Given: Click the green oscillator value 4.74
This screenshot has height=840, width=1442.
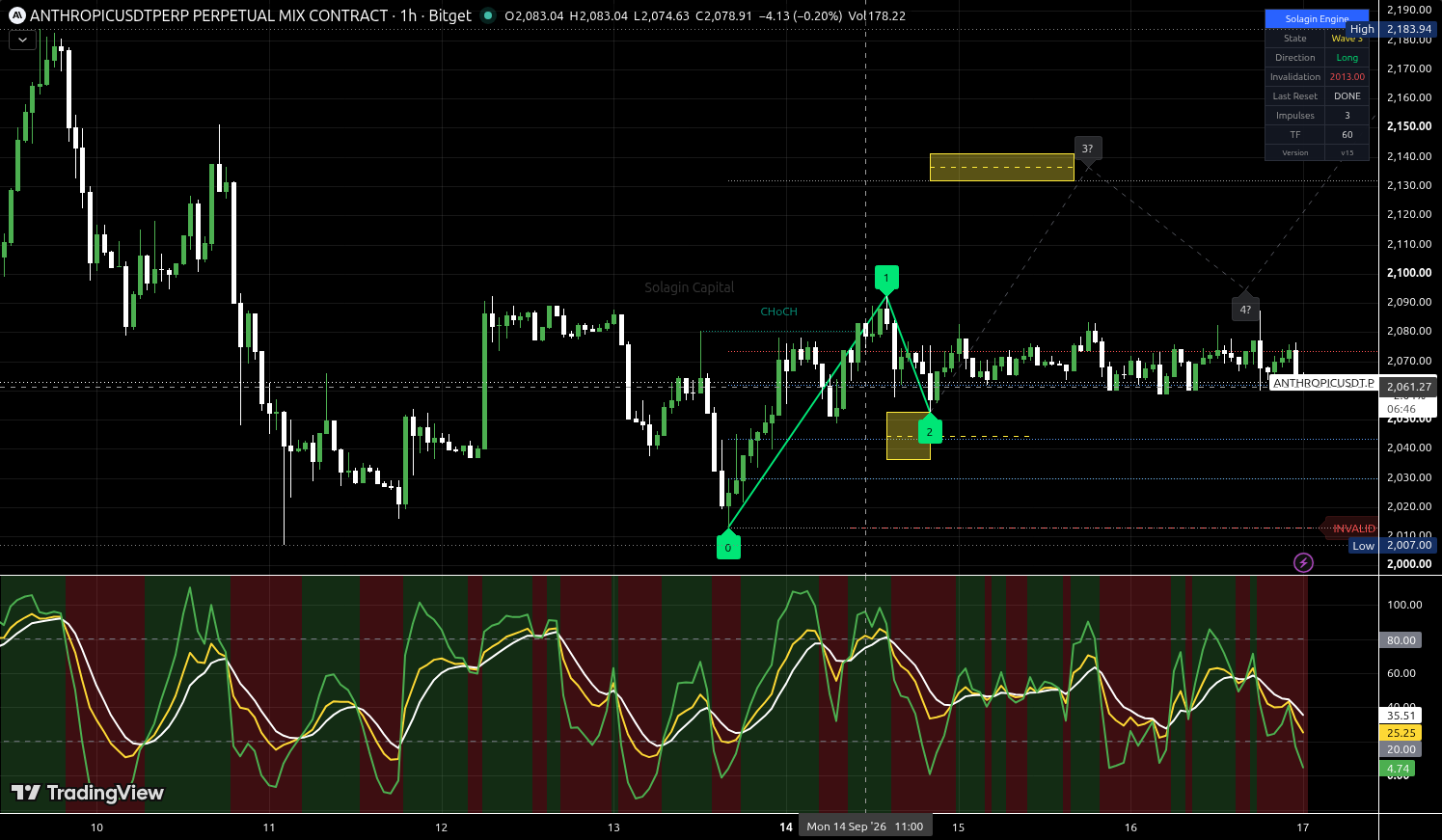Looking at the screenshot, I should (1398, 769).
